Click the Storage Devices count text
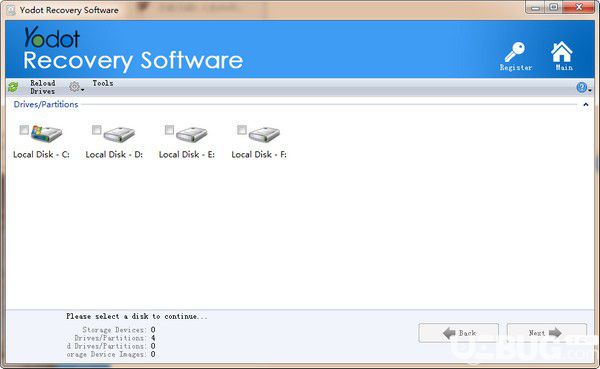 119,330
